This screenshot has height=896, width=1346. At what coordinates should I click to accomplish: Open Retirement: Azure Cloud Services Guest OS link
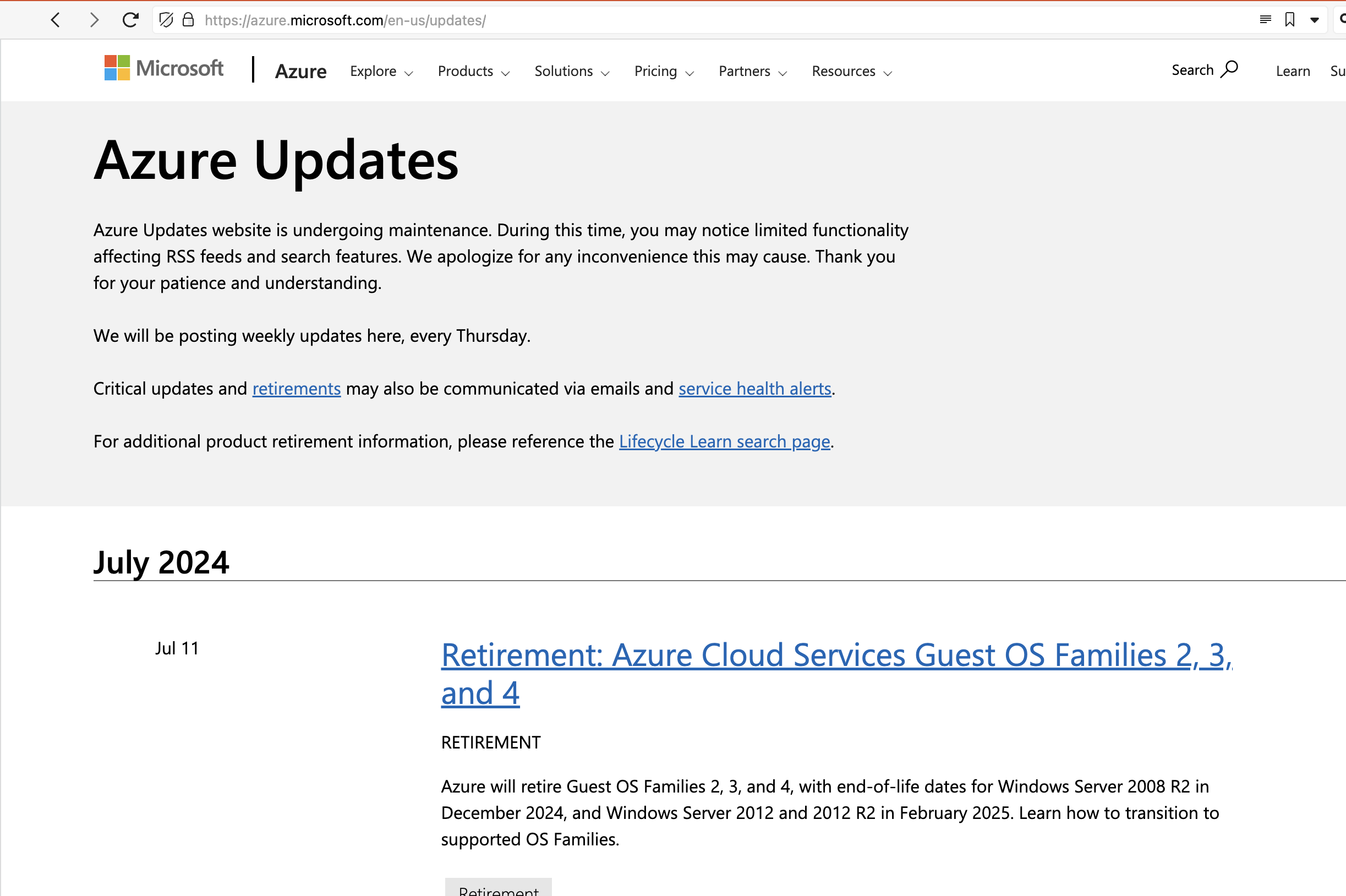tap(837, 674)
